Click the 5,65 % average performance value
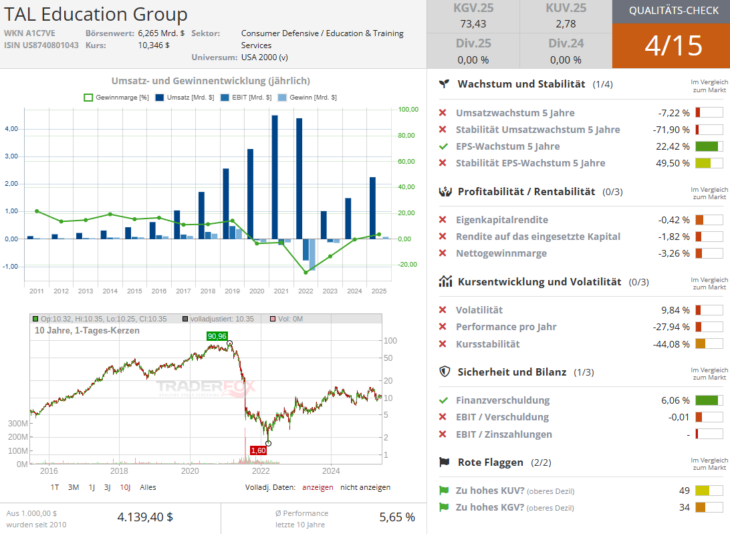Screen dimensions: 730x534 tap(397, 517)
